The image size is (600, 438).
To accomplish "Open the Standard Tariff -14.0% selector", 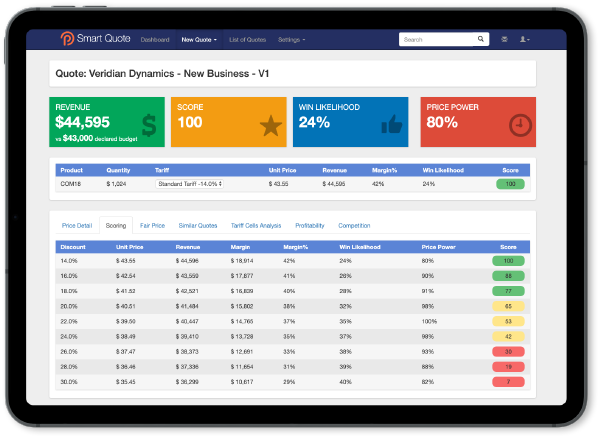I will pyautogui.click(x=189, y=184).
